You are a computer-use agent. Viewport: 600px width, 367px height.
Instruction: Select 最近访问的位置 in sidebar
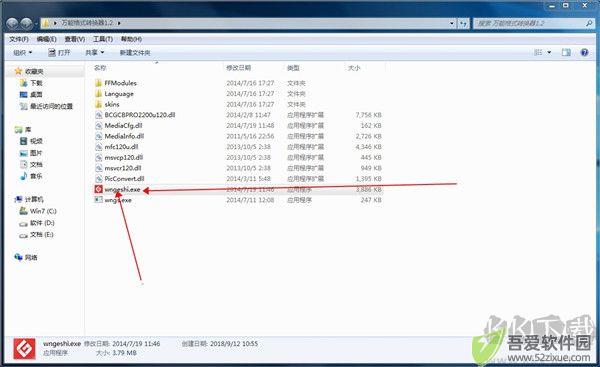(x=51, y=106)
